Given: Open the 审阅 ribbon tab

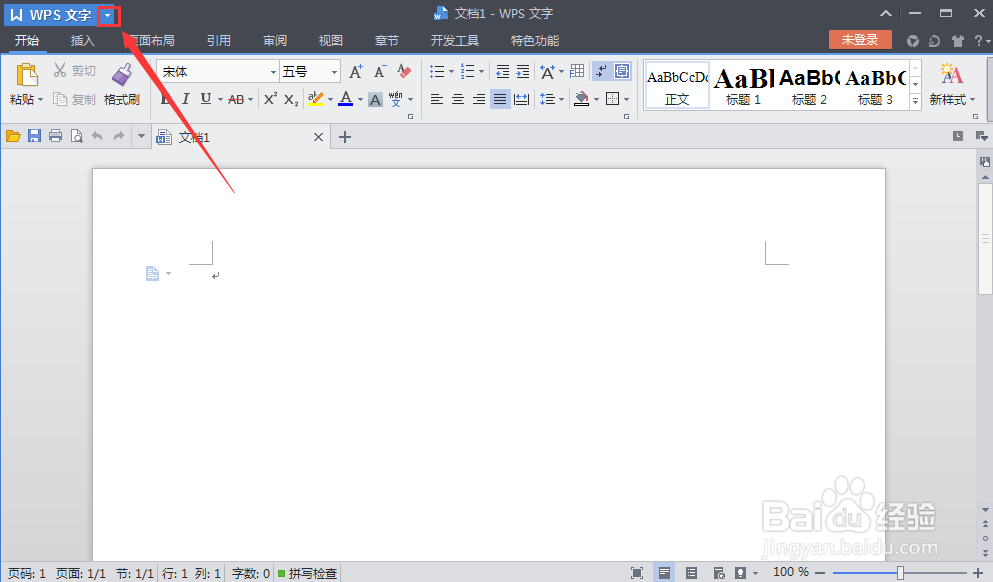Looking at the screenshot, I should coord(274,41).
